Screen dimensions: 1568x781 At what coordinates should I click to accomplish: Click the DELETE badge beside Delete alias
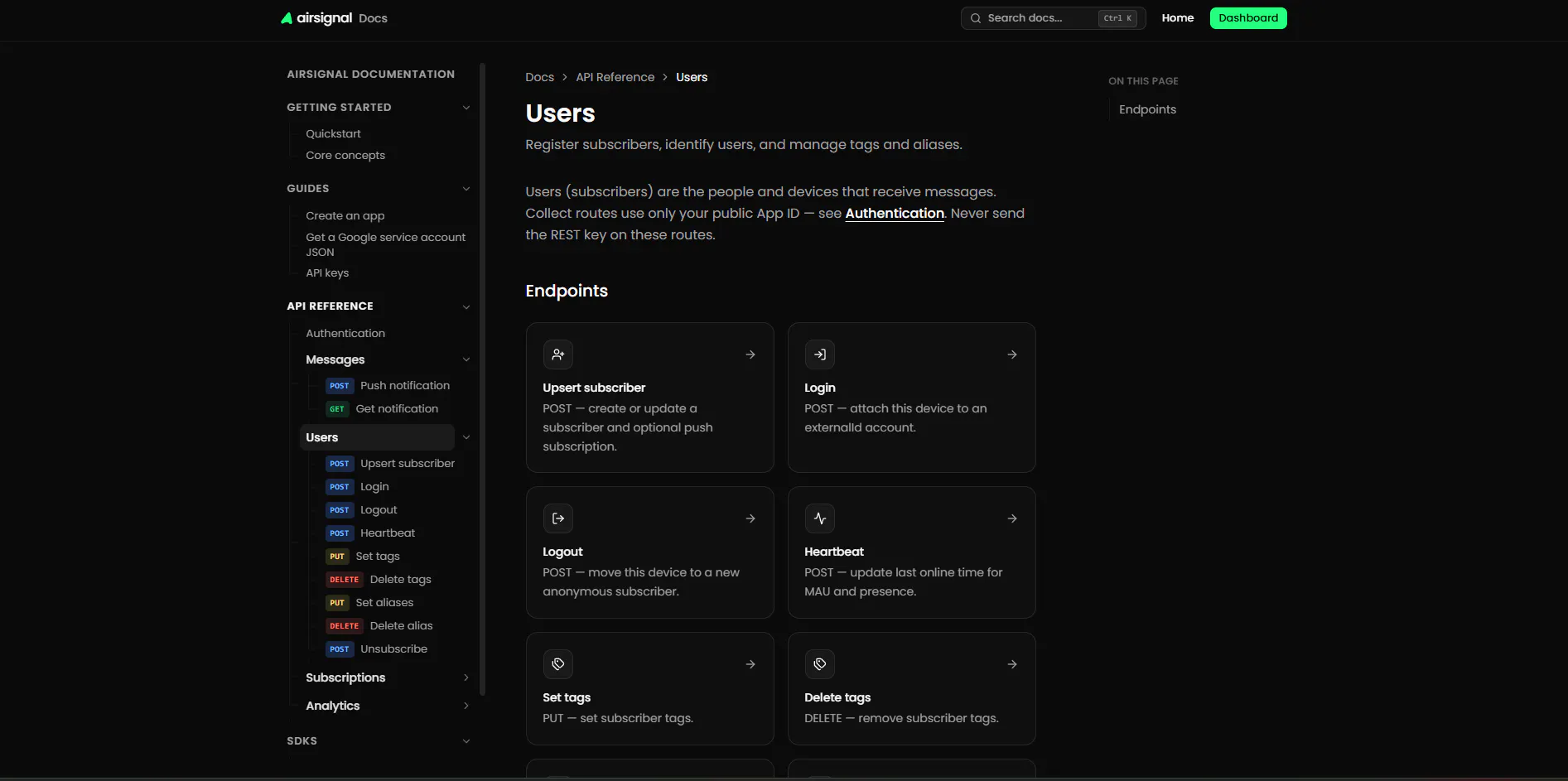coord(345,626)
